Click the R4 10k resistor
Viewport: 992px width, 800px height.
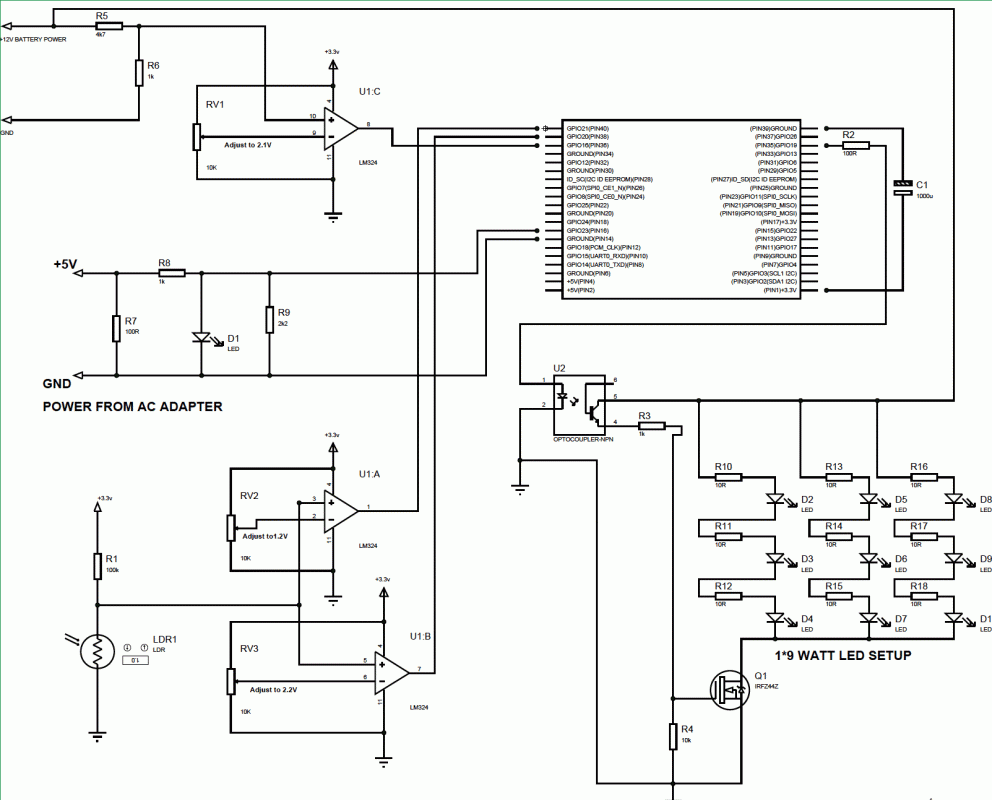pos(673,737)
